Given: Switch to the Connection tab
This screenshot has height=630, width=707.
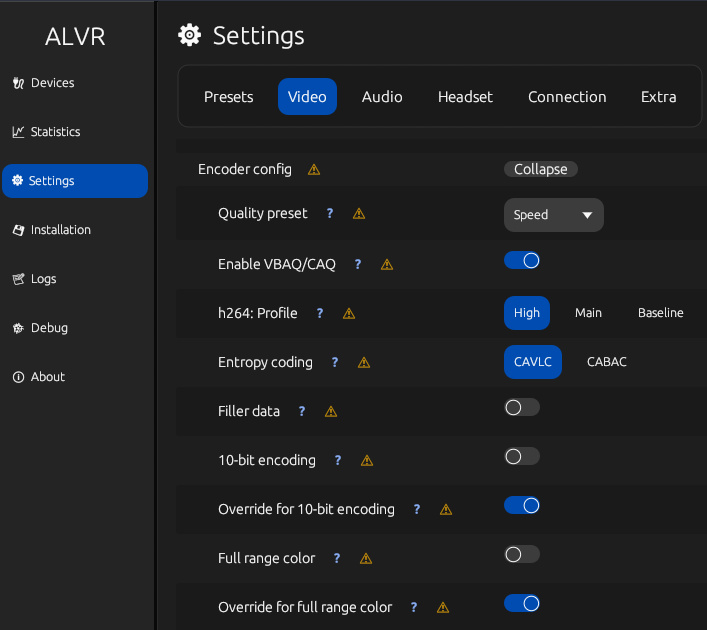Looking at the screenshot, I should [567, 97].
